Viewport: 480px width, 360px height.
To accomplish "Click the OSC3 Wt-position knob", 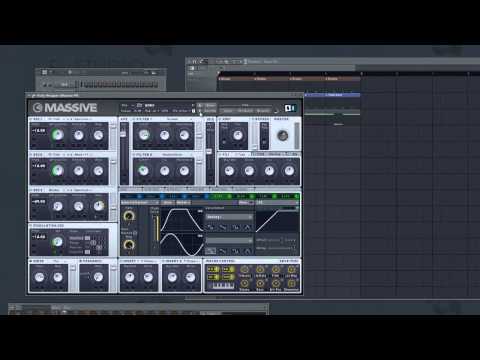I will pyautogui.click(x=57, y=206).
